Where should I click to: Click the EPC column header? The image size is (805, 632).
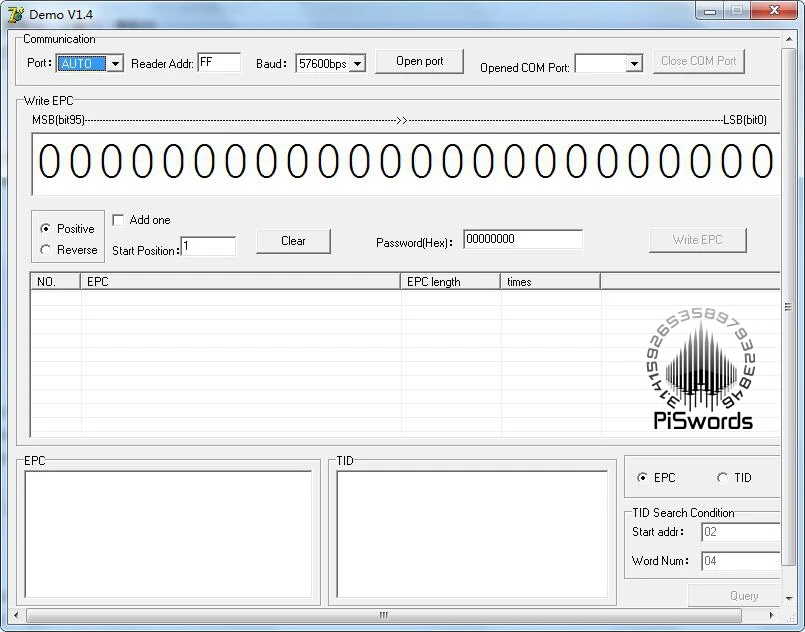240,281
